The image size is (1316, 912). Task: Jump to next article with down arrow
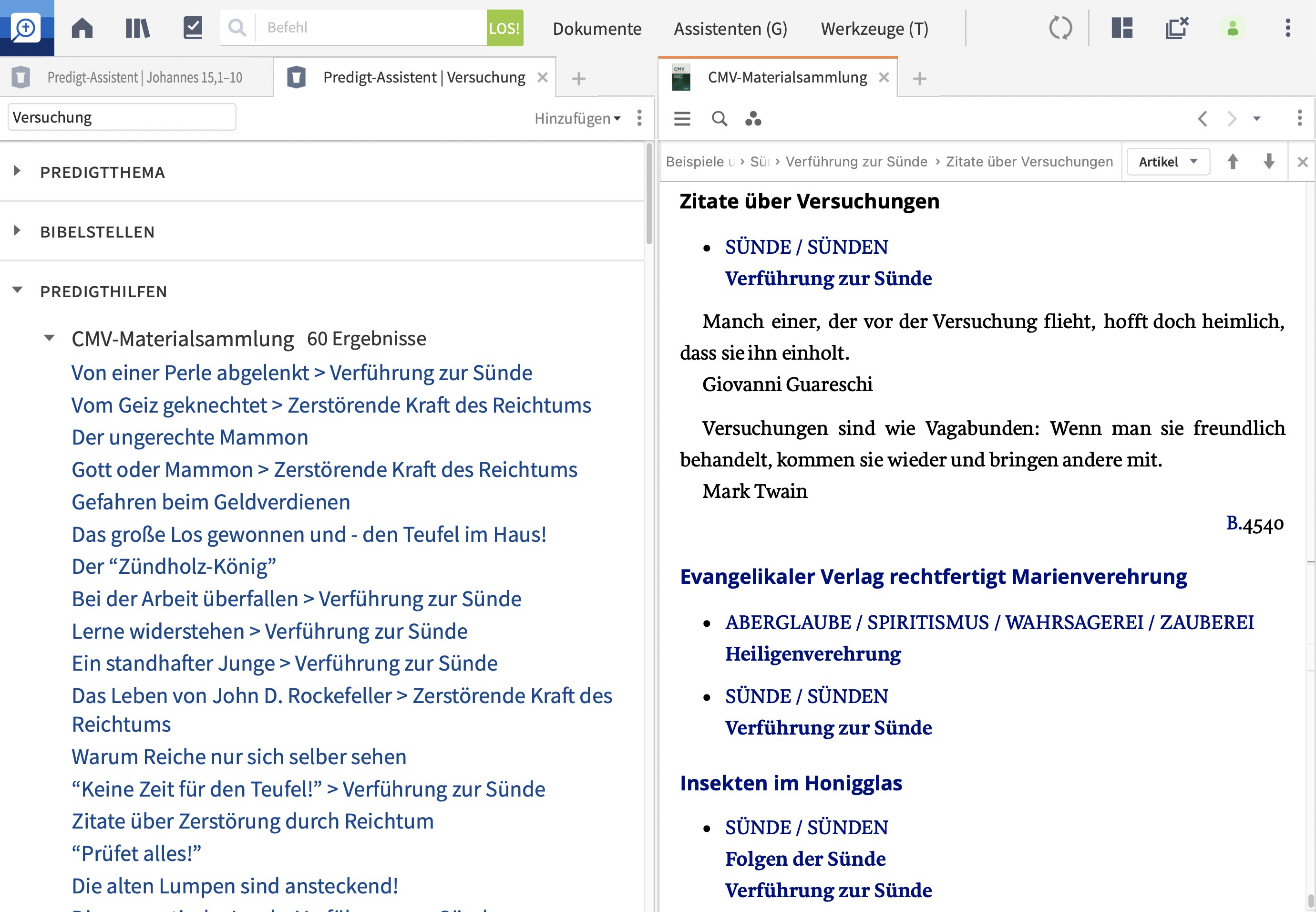click(x=1269, y=162)
